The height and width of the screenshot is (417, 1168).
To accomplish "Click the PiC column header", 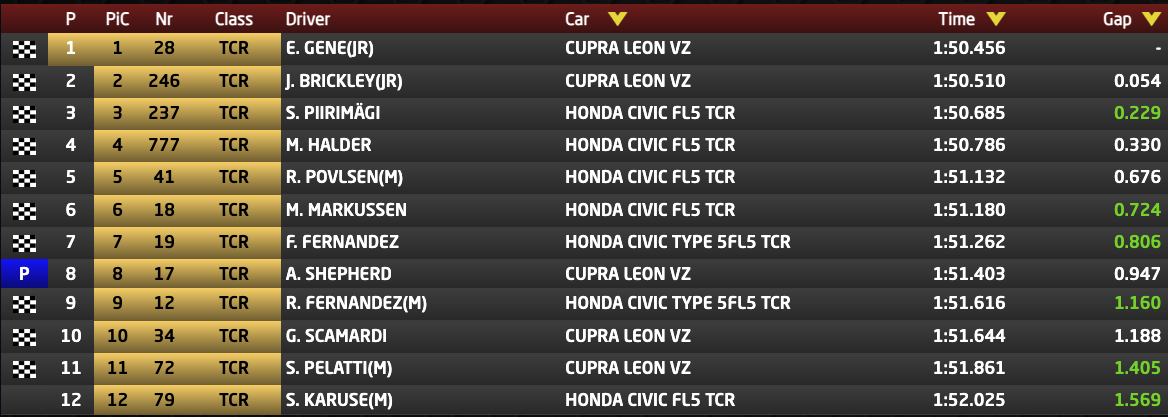I will click(117, 18).
